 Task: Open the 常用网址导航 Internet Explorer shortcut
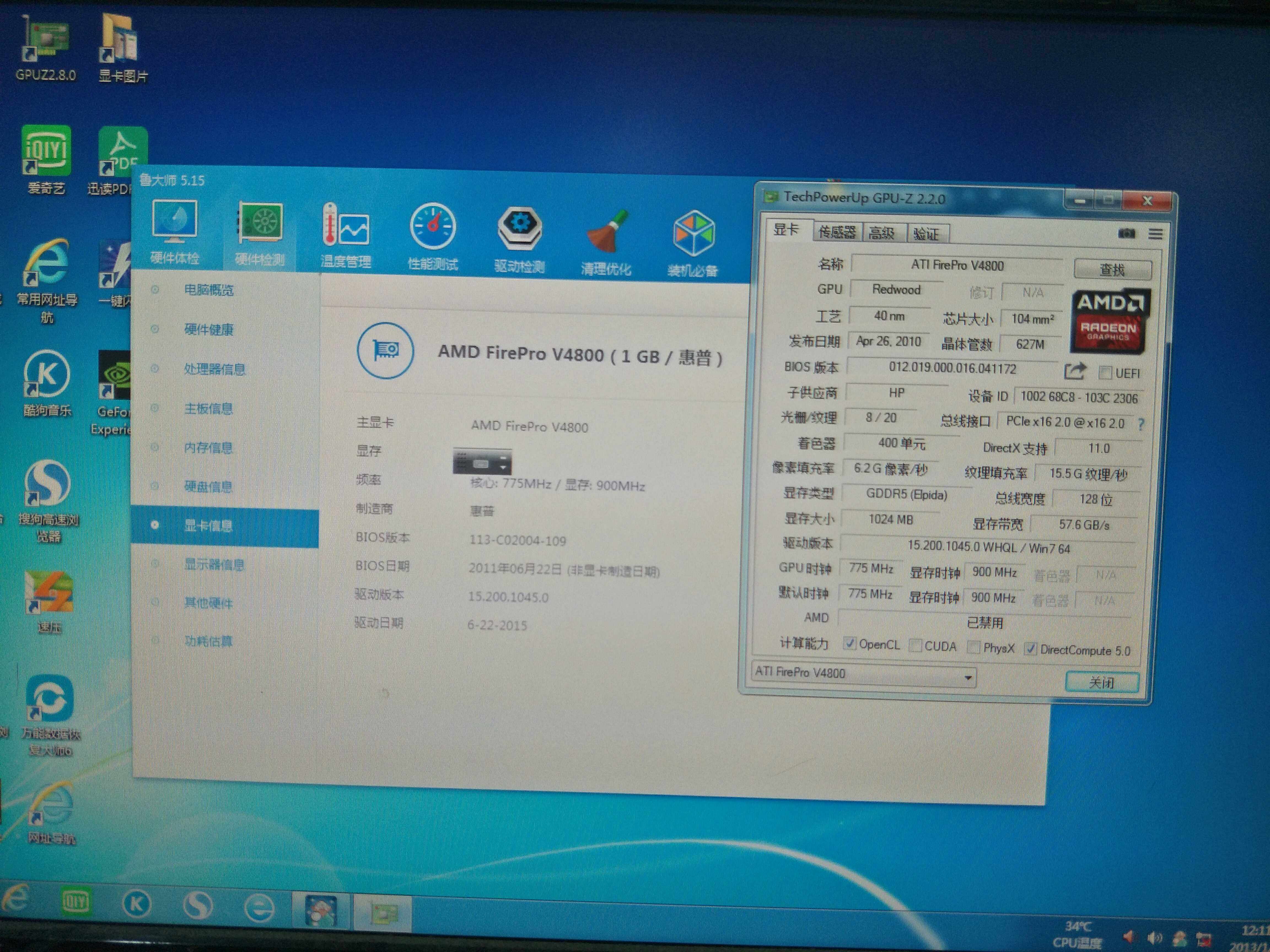point(47,281)
